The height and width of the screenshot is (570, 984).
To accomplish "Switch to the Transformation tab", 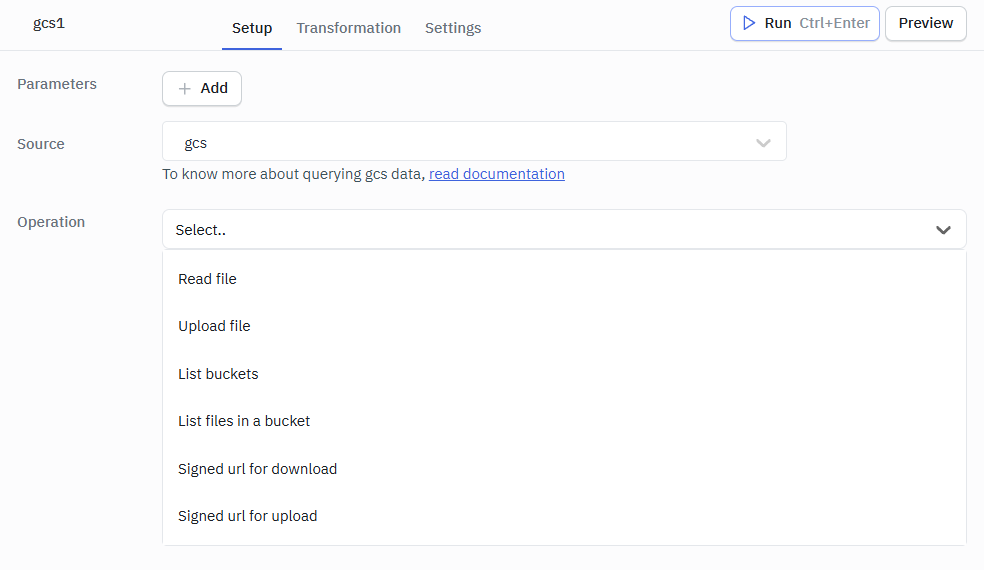I will [x=348, y=28].
